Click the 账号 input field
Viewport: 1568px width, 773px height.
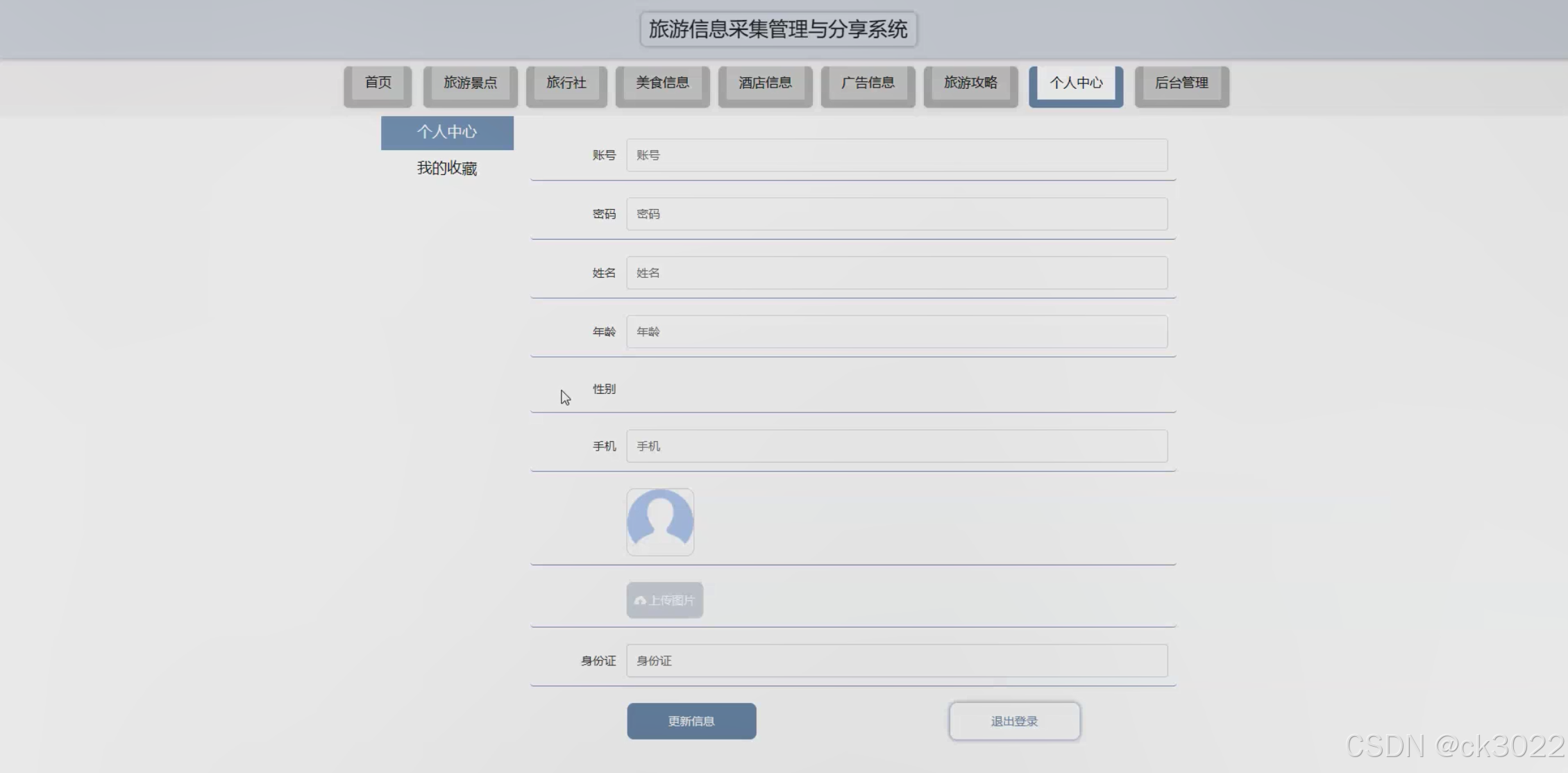(896, 155)
